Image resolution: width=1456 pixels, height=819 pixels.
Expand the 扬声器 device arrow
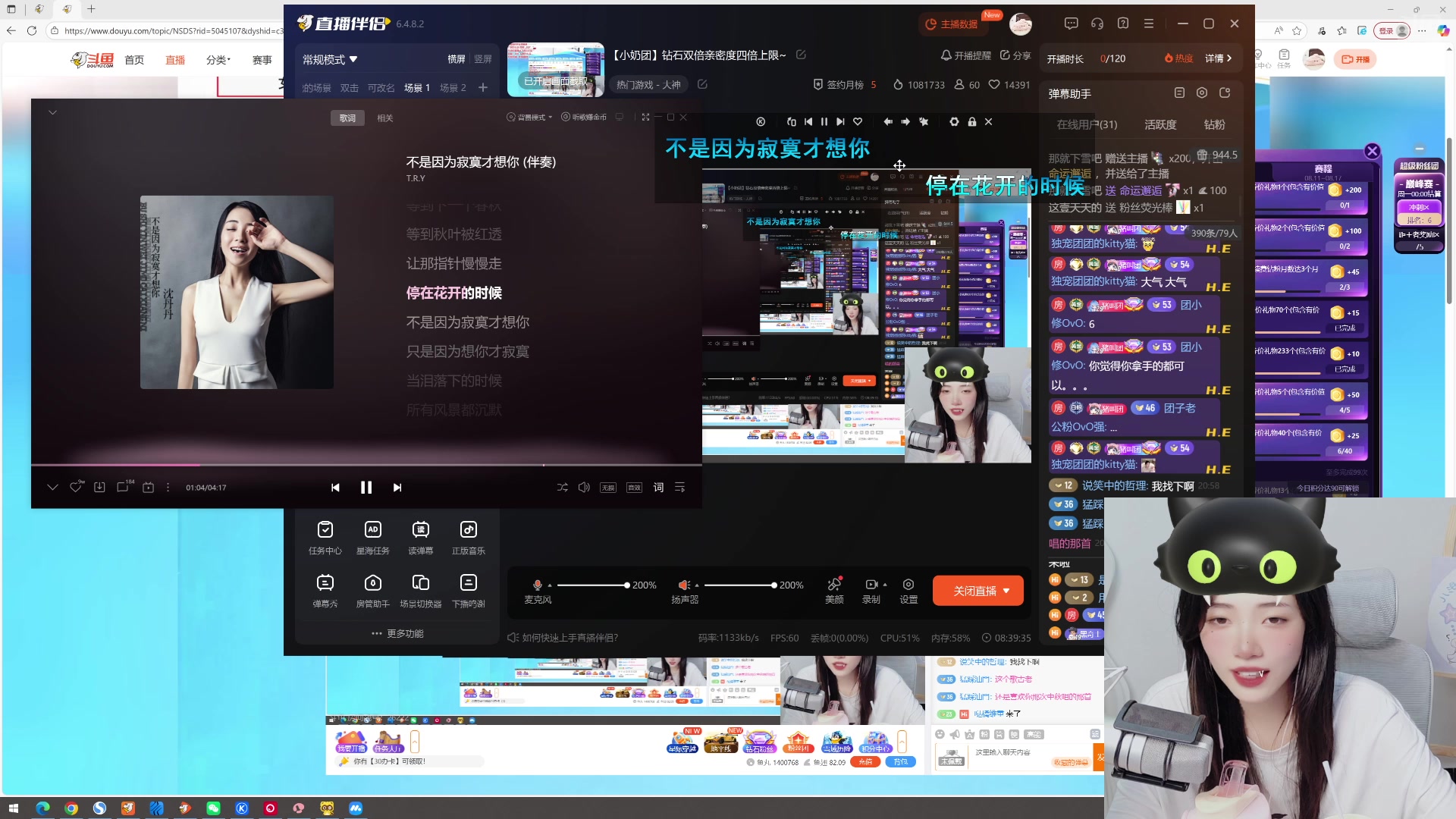point(696,585)
